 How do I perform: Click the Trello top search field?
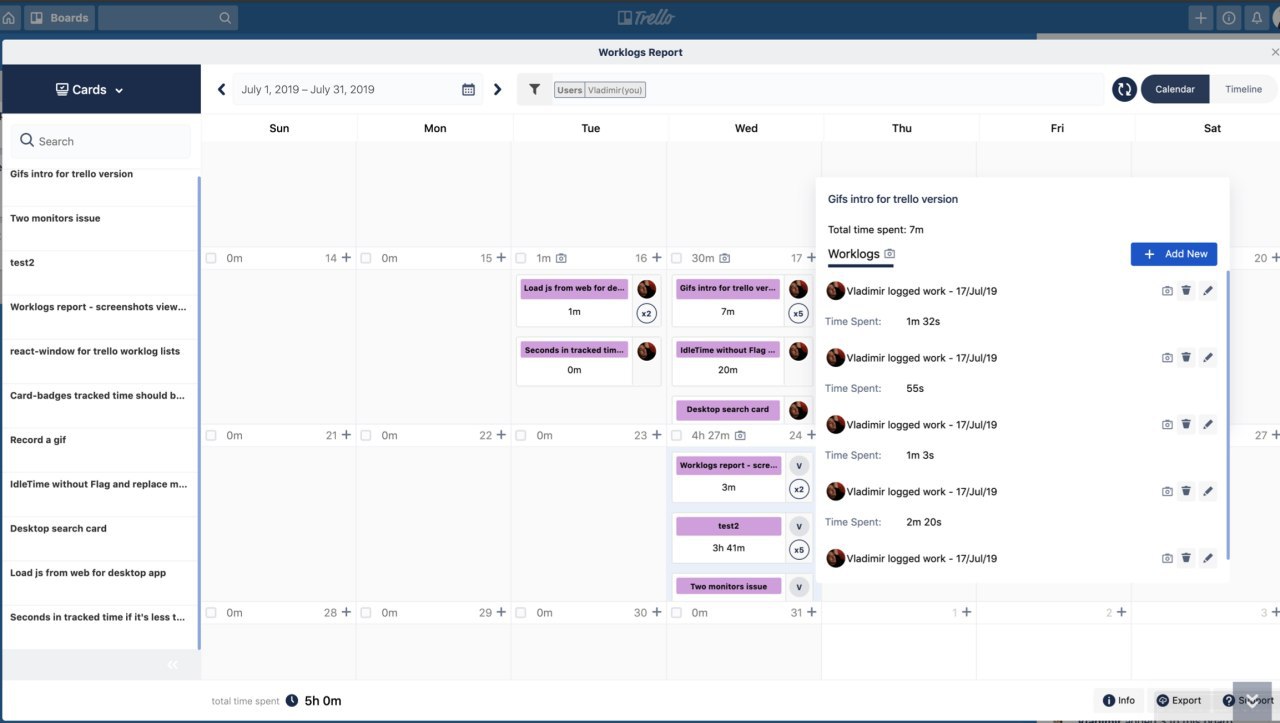pyautogui.click(x=168, y=18)
